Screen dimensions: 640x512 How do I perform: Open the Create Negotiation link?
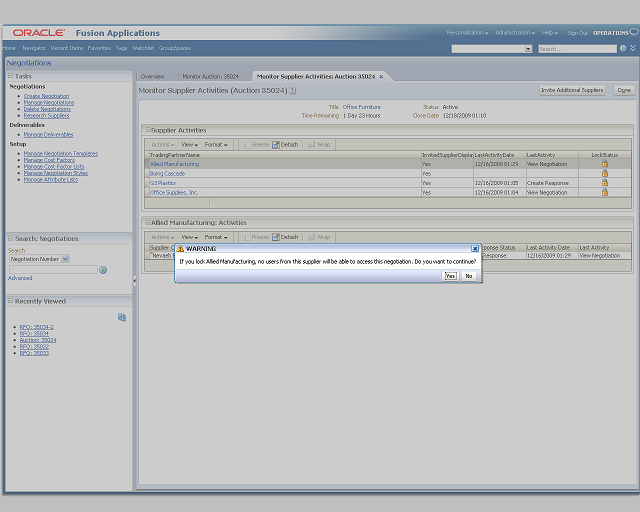[47, 96]
